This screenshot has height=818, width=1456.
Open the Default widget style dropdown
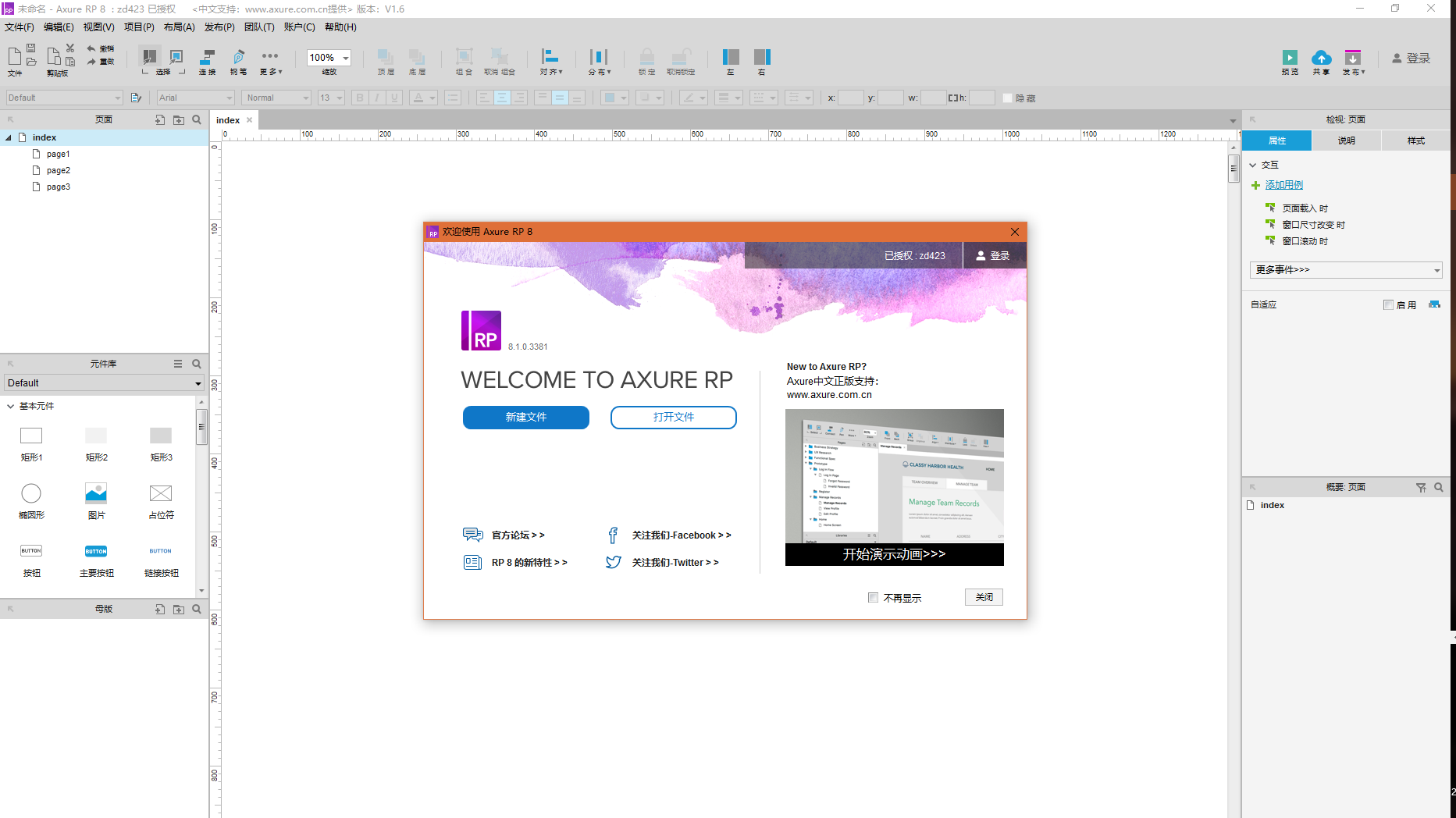point(64,98)
